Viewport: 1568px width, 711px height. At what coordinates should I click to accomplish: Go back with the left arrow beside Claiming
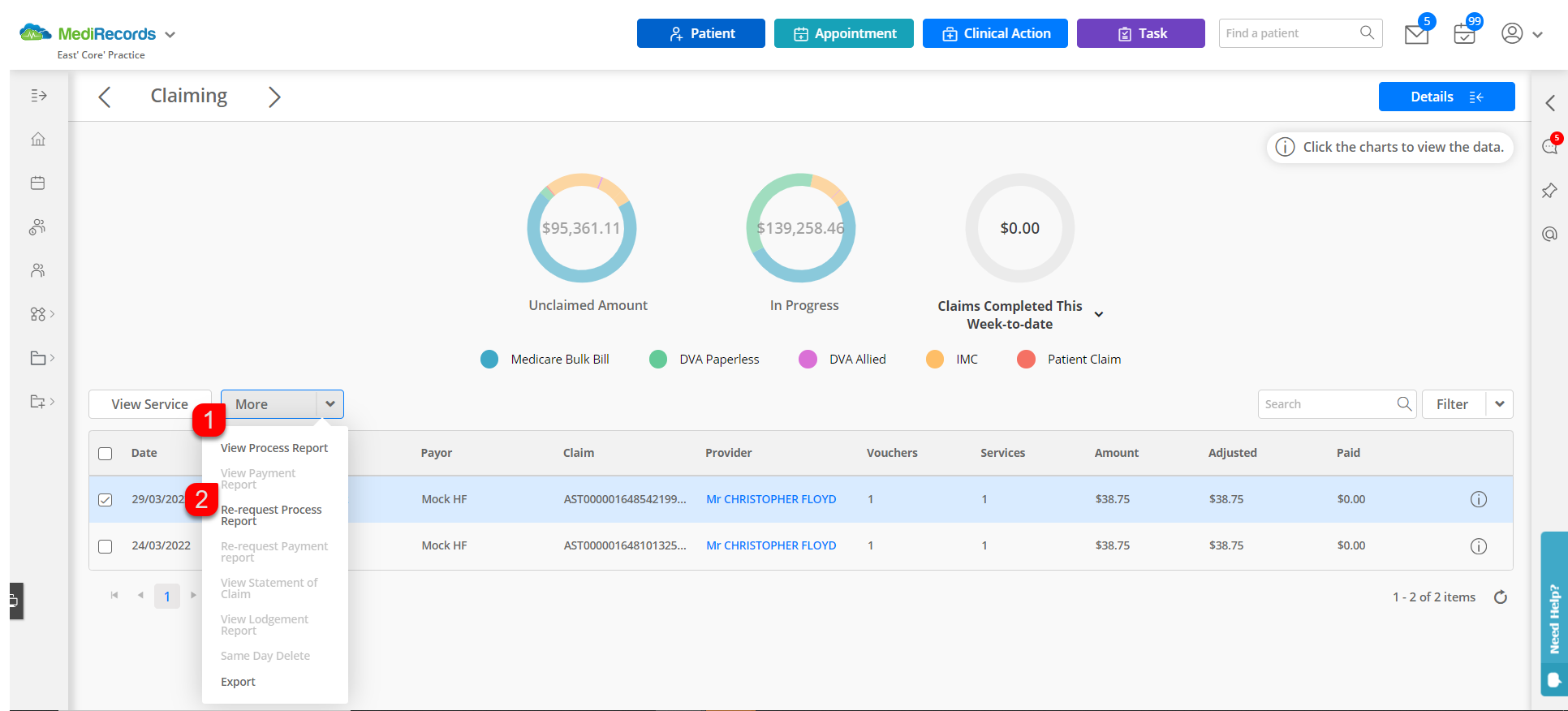[104, 97]
